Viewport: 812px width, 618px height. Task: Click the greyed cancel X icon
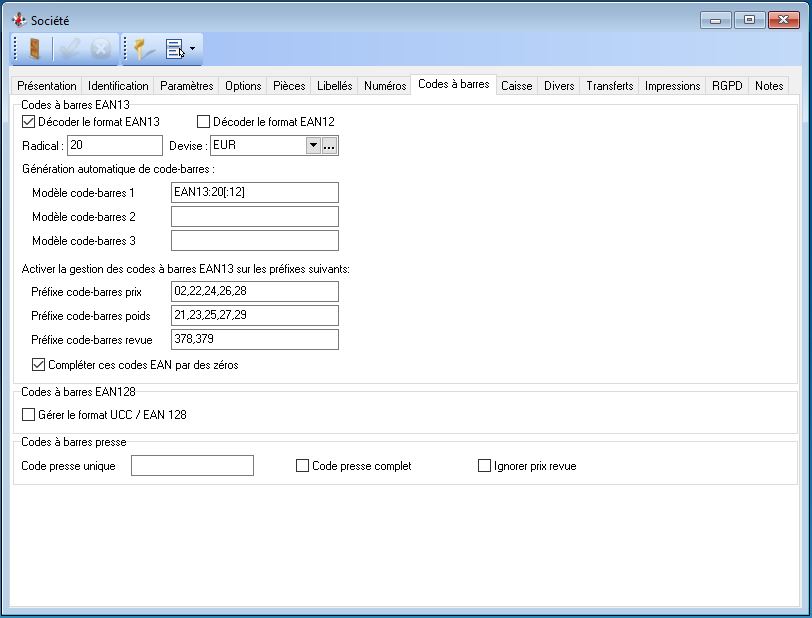tap(100, 49)
